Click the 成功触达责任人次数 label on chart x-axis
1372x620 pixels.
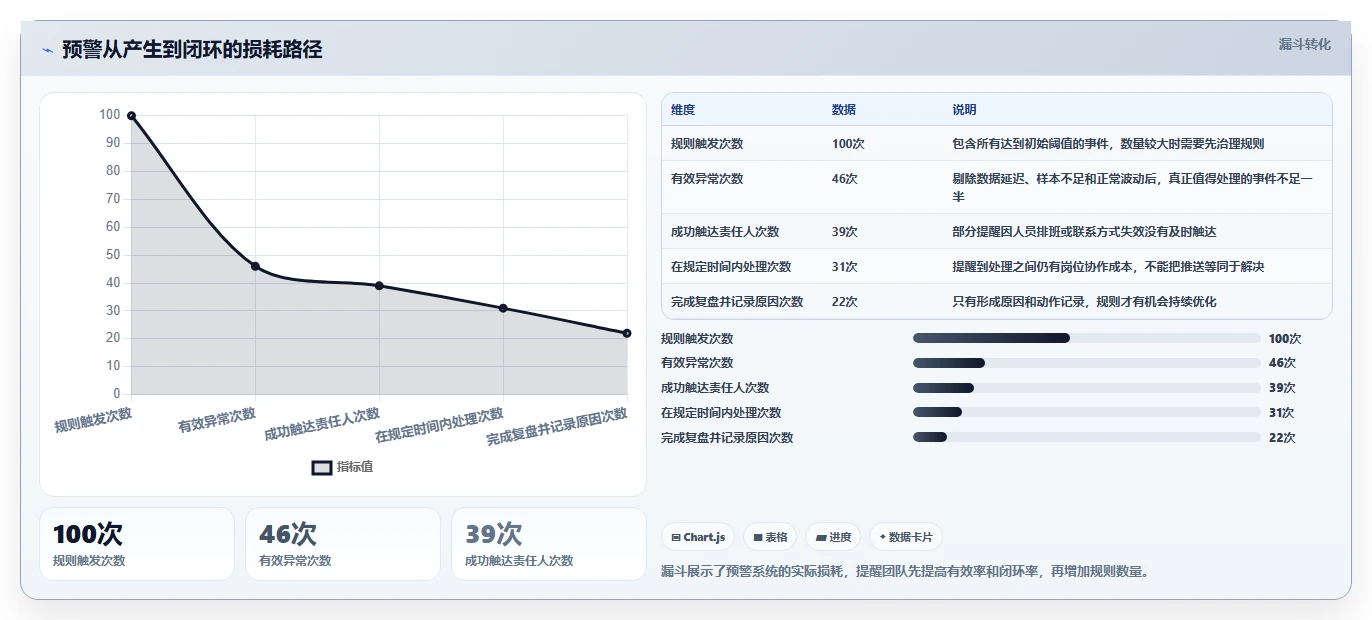pos(322,424)
